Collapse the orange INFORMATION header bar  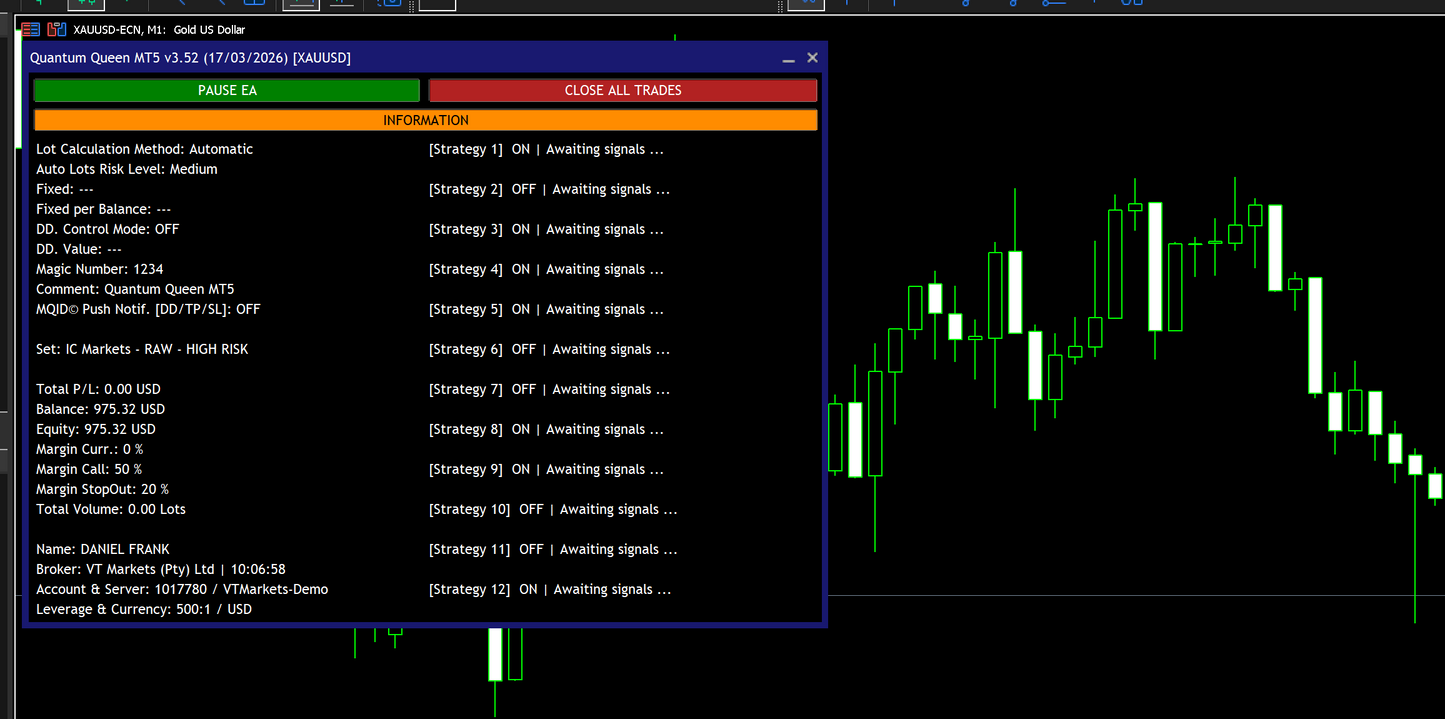(x=425, y=120)
